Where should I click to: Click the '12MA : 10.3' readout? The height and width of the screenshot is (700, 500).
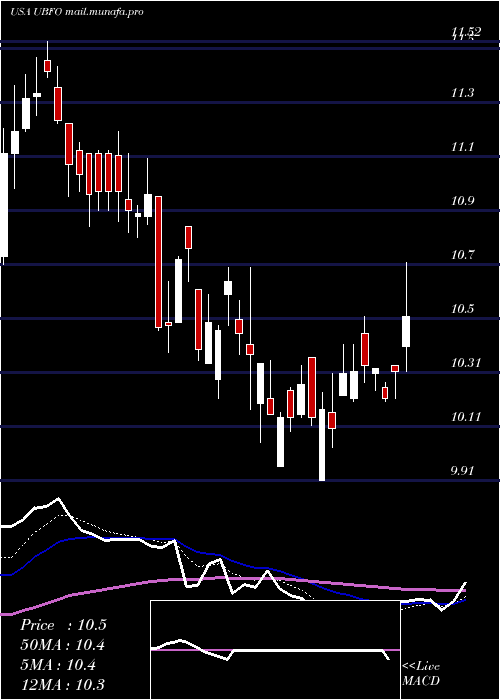pos(62,684)
